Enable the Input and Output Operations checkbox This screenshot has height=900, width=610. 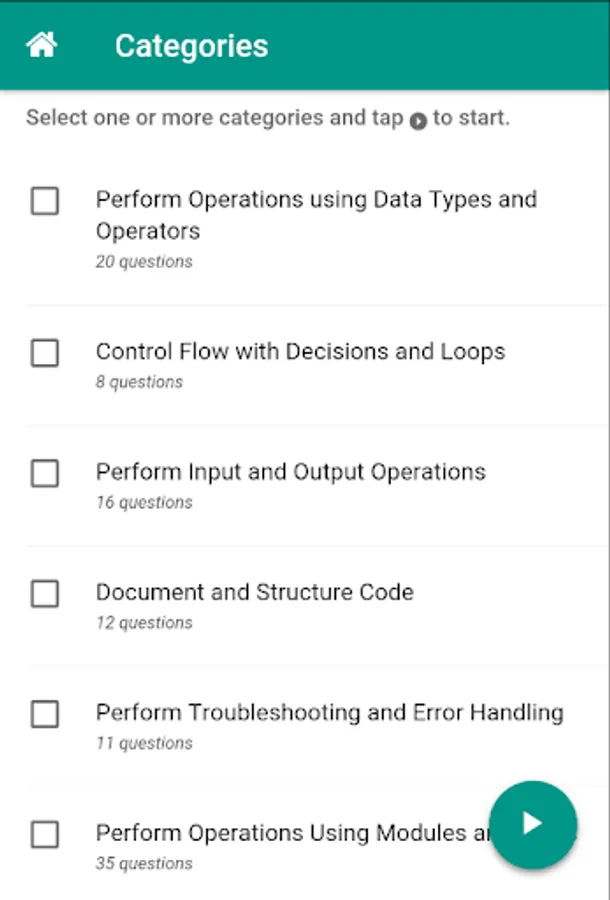(x=45, y=473)
